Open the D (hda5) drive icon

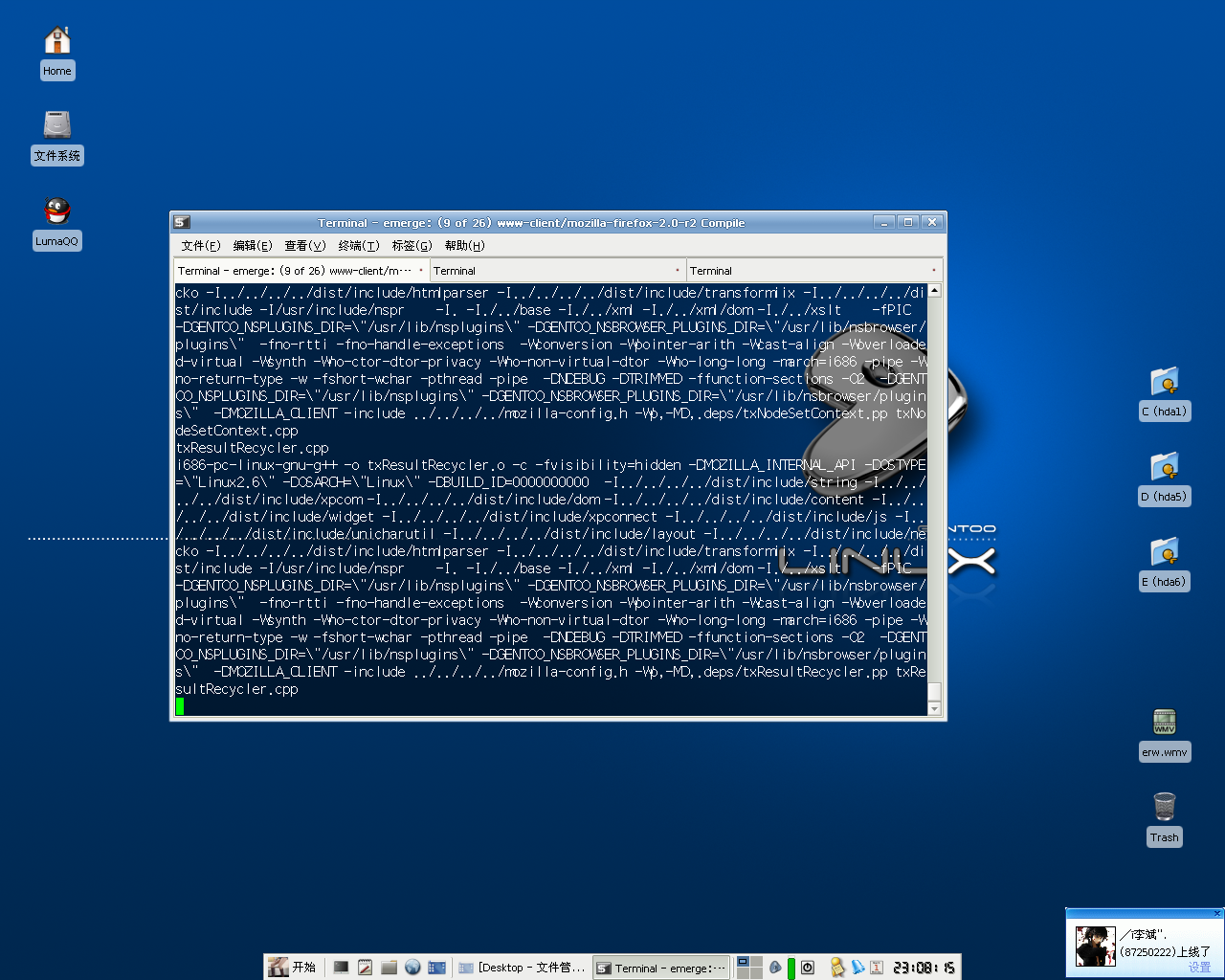pyautogui.click(x=1164, y=479)
